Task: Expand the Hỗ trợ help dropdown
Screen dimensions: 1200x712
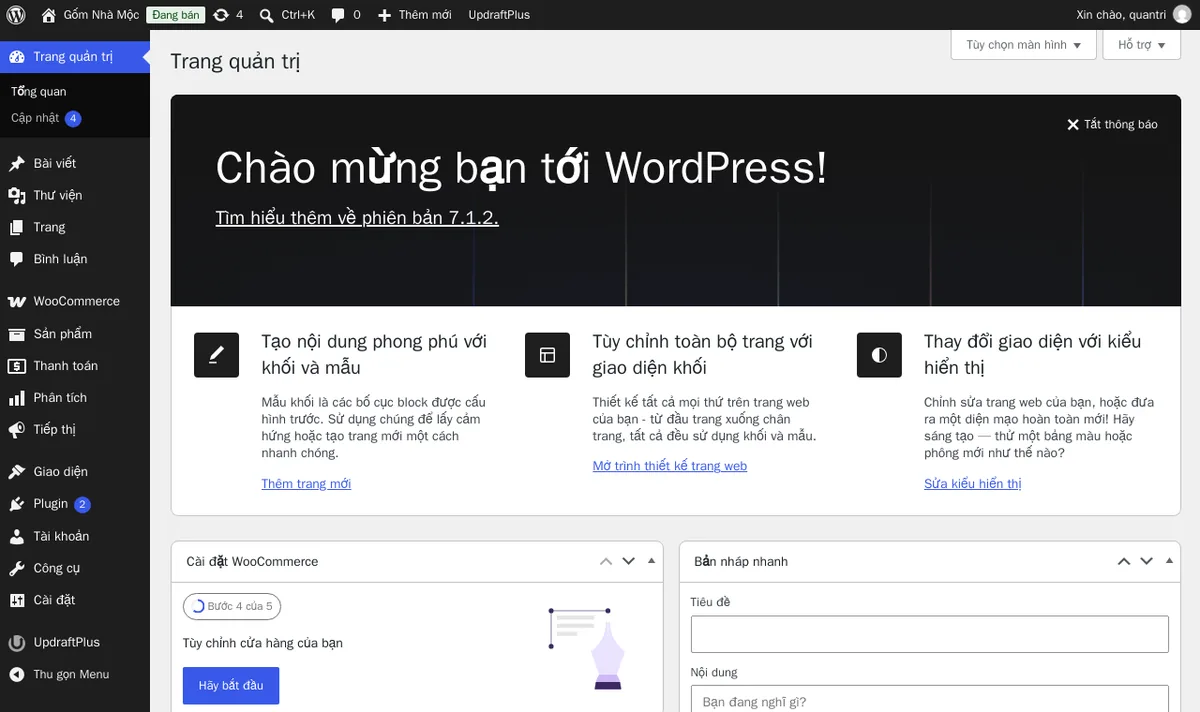Action: tap(1141, 45)
